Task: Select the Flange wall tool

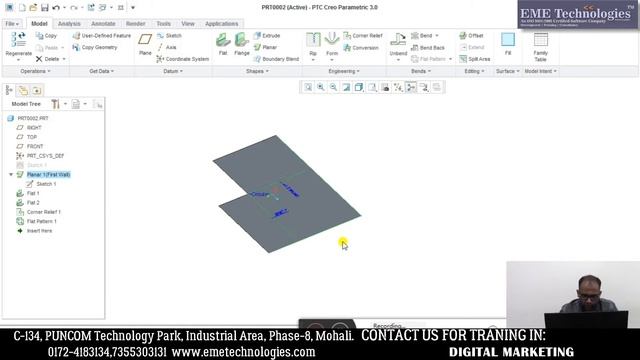Action: pyautogui.click(x=242, y=44)
